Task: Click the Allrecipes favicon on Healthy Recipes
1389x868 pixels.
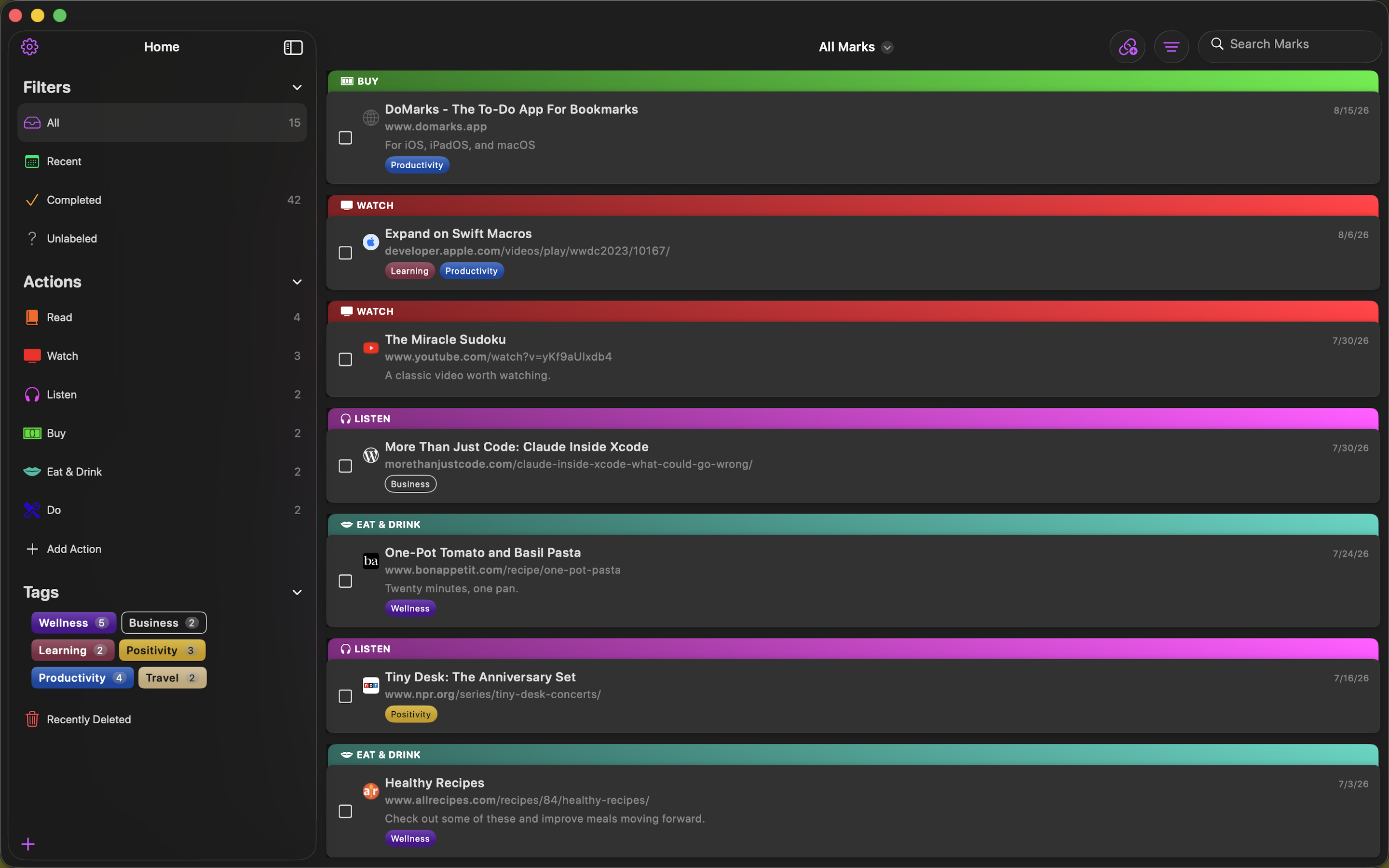Action: [371, 791]
